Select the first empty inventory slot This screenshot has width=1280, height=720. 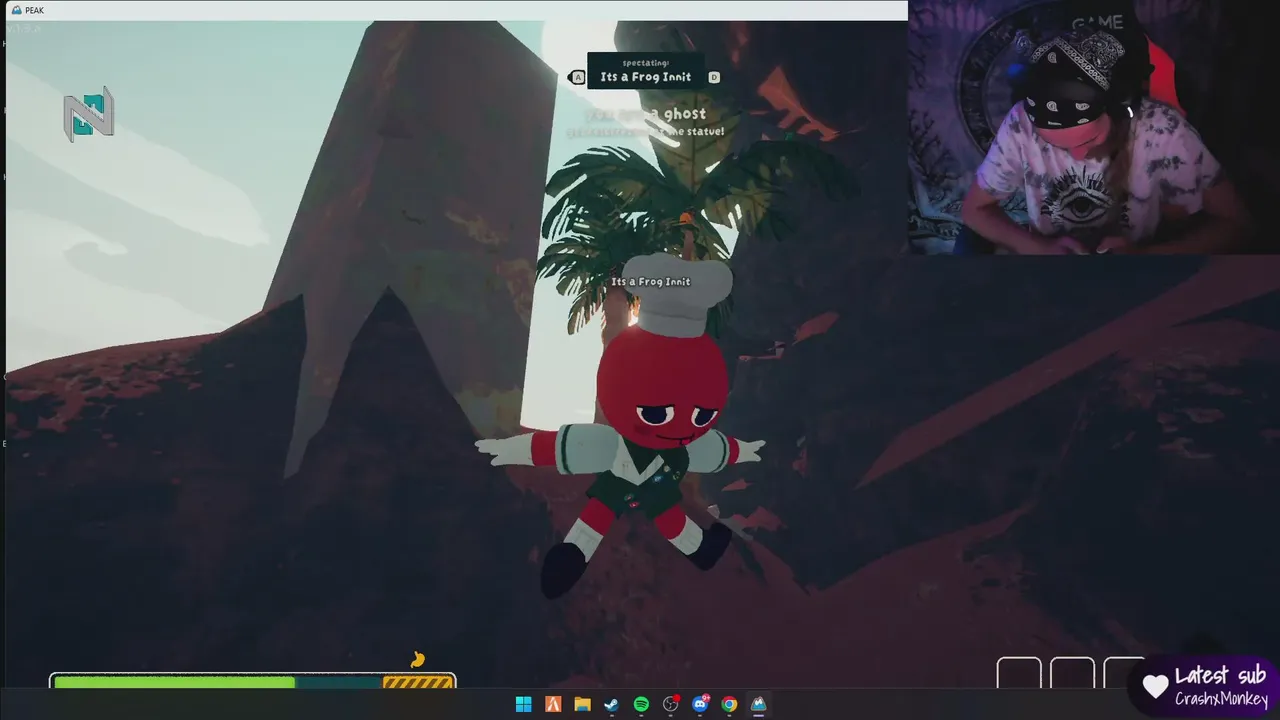click(x=1019, y=673)
